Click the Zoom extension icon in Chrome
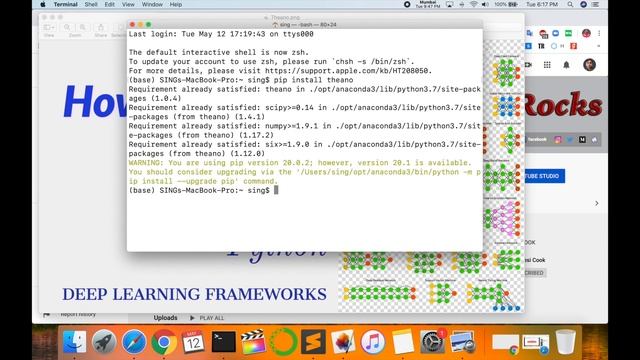Viewport: 640px width, 360px height. pos(556,33)
